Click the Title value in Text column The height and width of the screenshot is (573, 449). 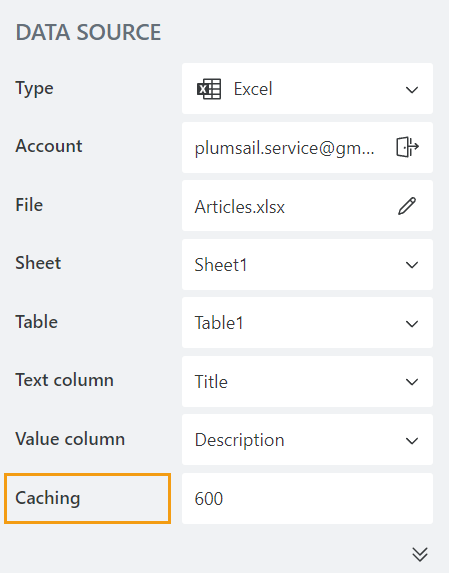[211, 382]
